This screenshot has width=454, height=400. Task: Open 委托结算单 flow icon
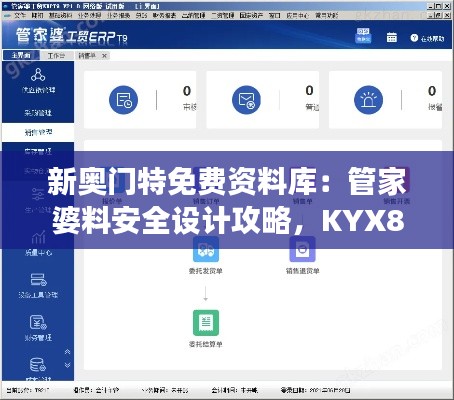pos(206,323)
